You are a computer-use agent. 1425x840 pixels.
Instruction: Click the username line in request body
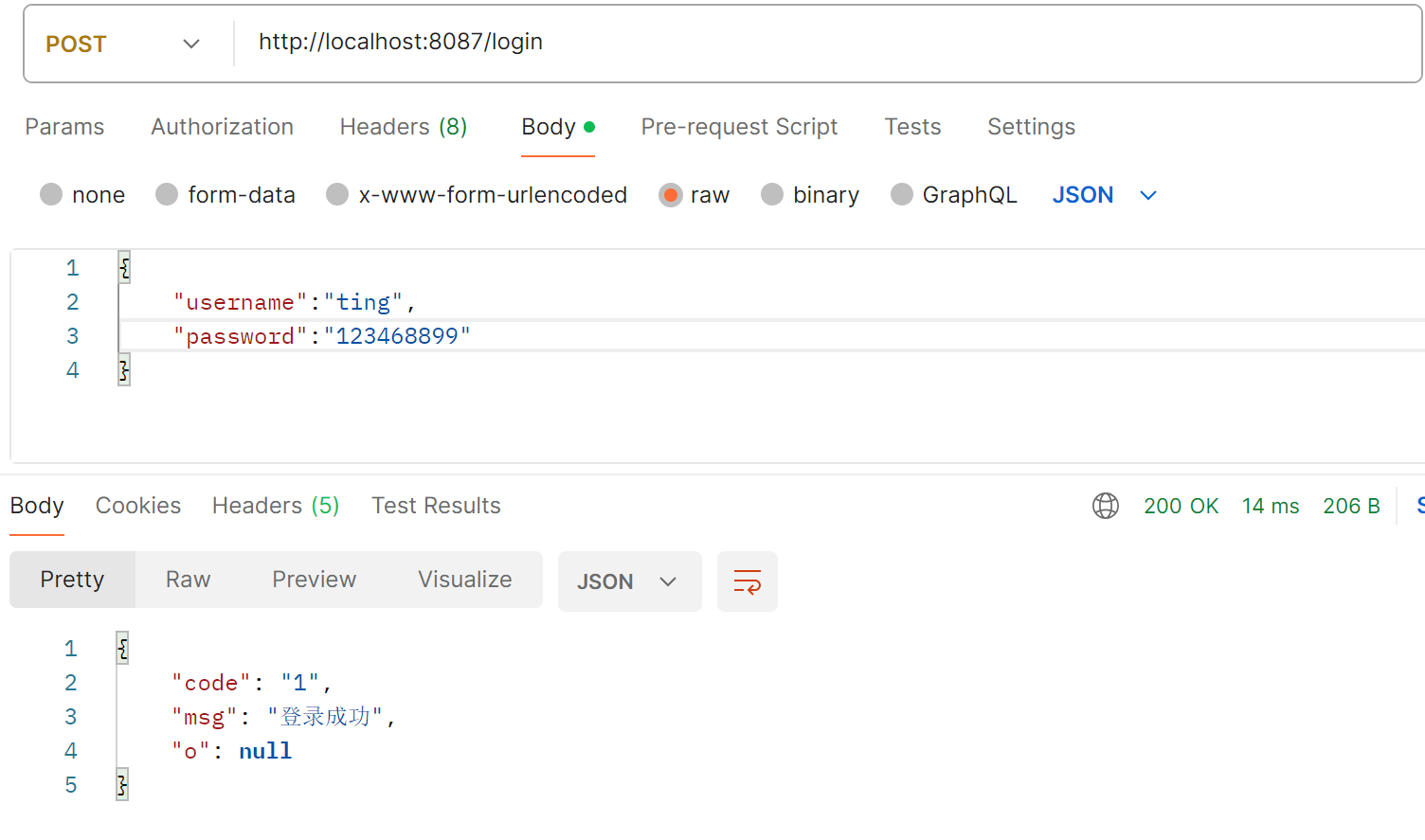pyautogui.click(x=295, y=302)
